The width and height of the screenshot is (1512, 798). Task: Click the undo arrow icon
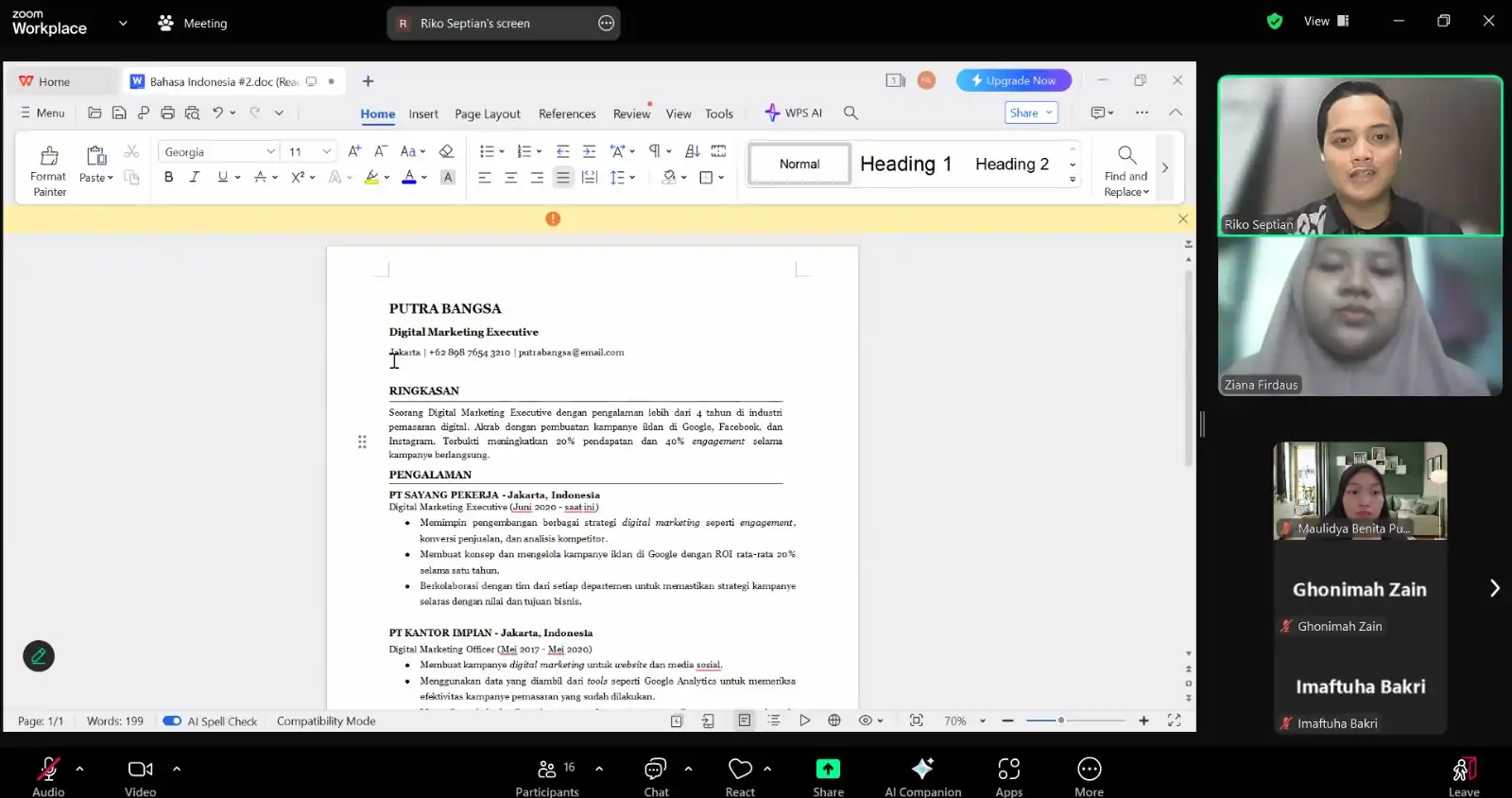coord(217,113)
